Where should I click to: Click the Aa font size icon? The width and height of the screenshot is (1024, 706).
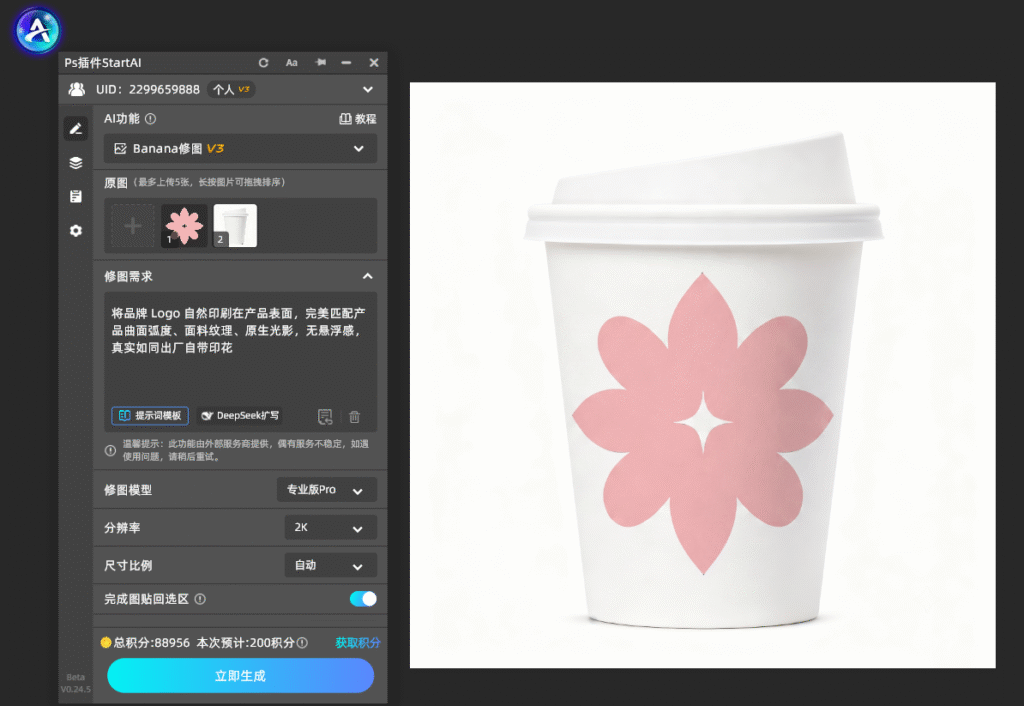point(291,63)
